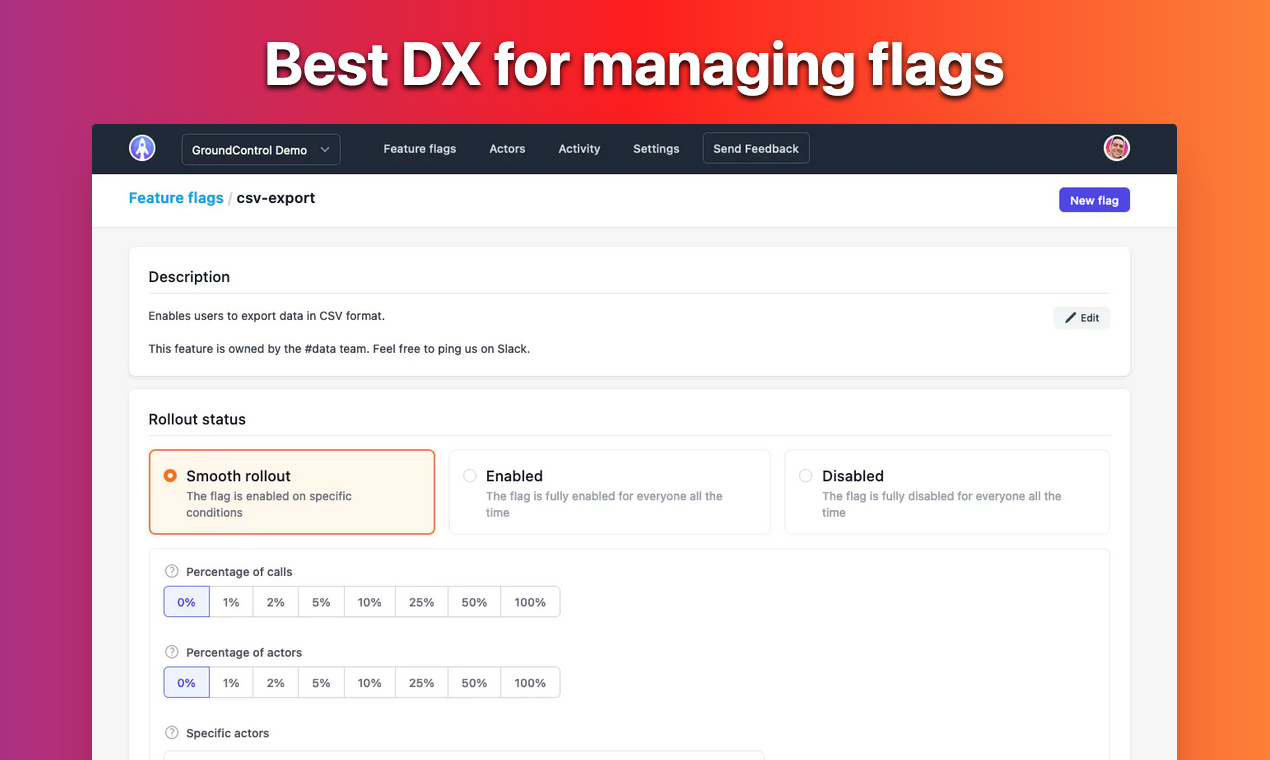Click the Specific actors label

[228, 733]
